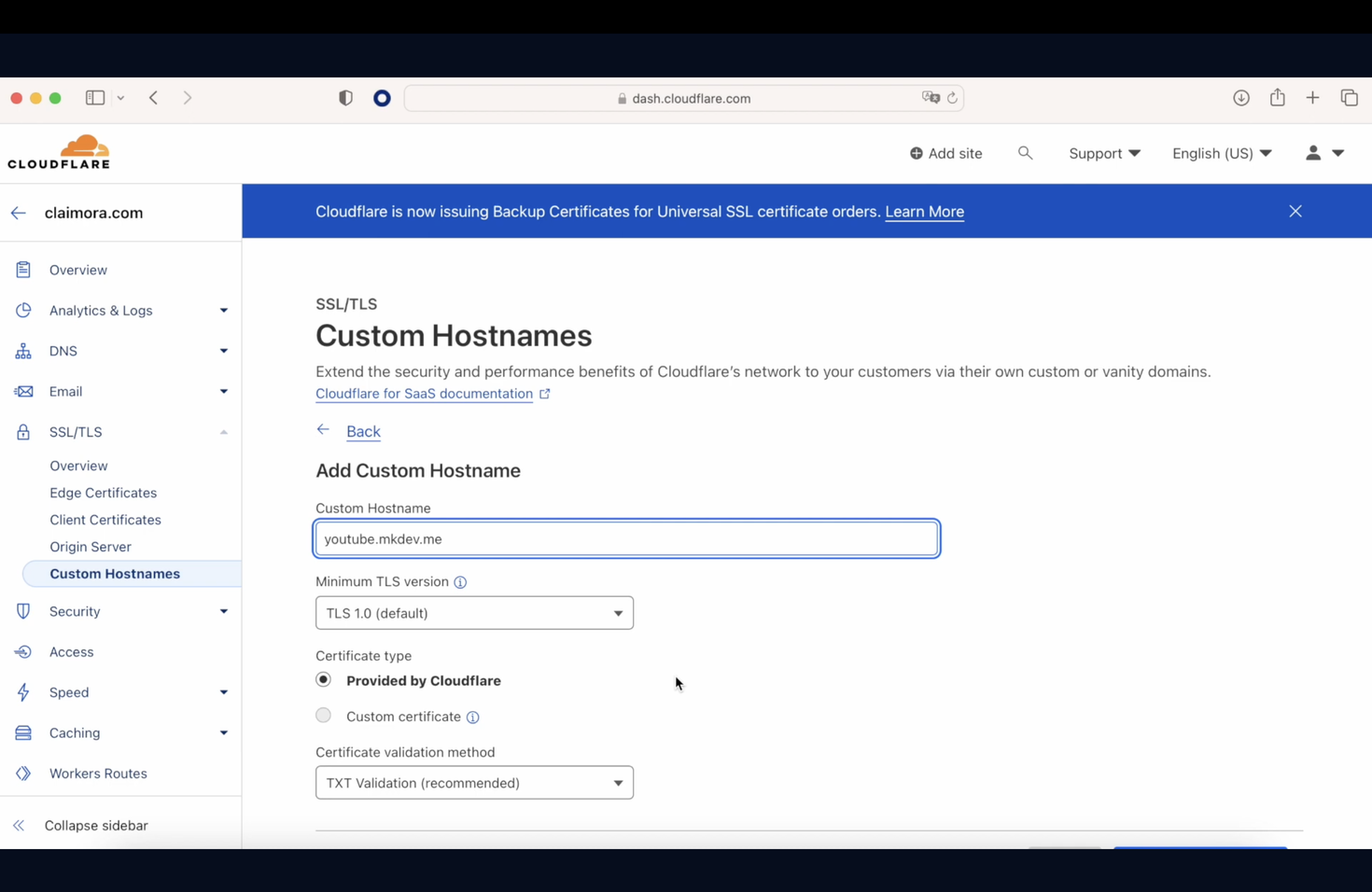Dismiss the blue banner with X

1295,211
